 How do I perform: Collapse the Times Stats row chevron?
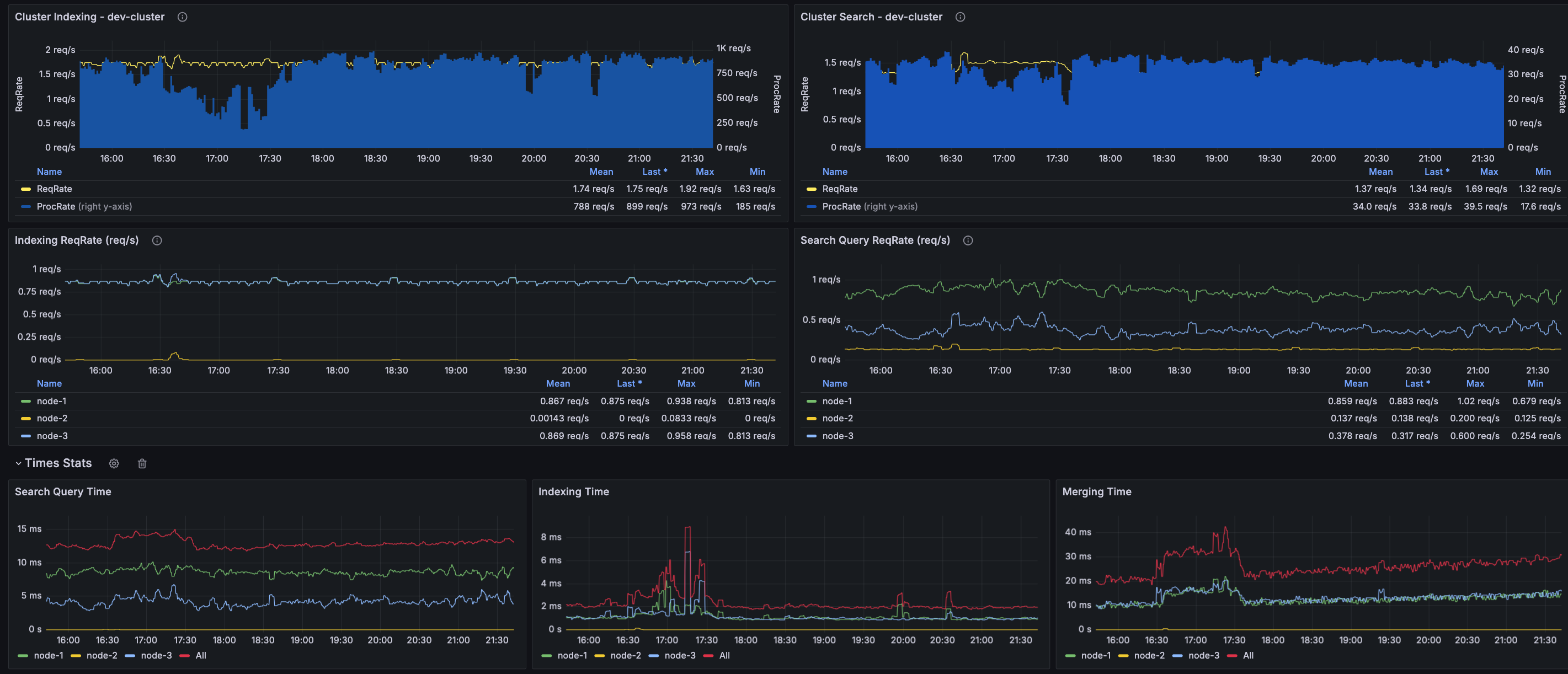18,463
